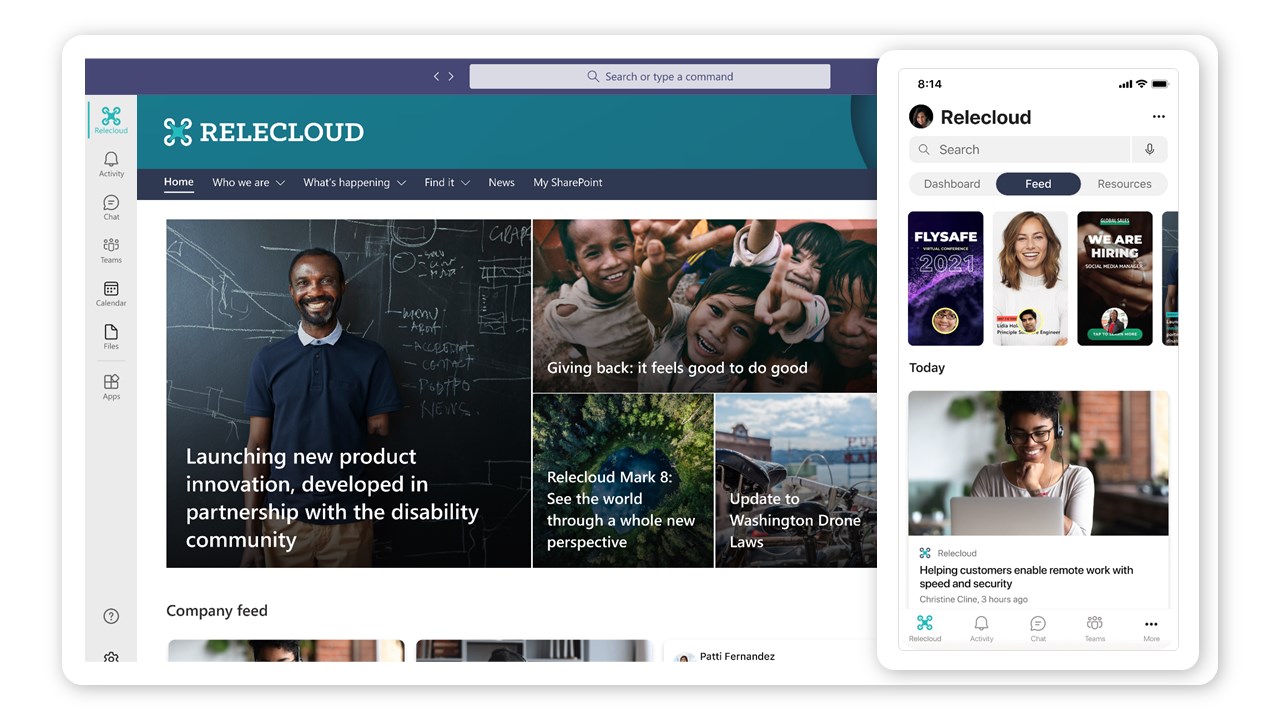Click the Search or type a command box
The width and height of the screenshot is (1280, 720).
pyautogui.click(x=650, y=76)
